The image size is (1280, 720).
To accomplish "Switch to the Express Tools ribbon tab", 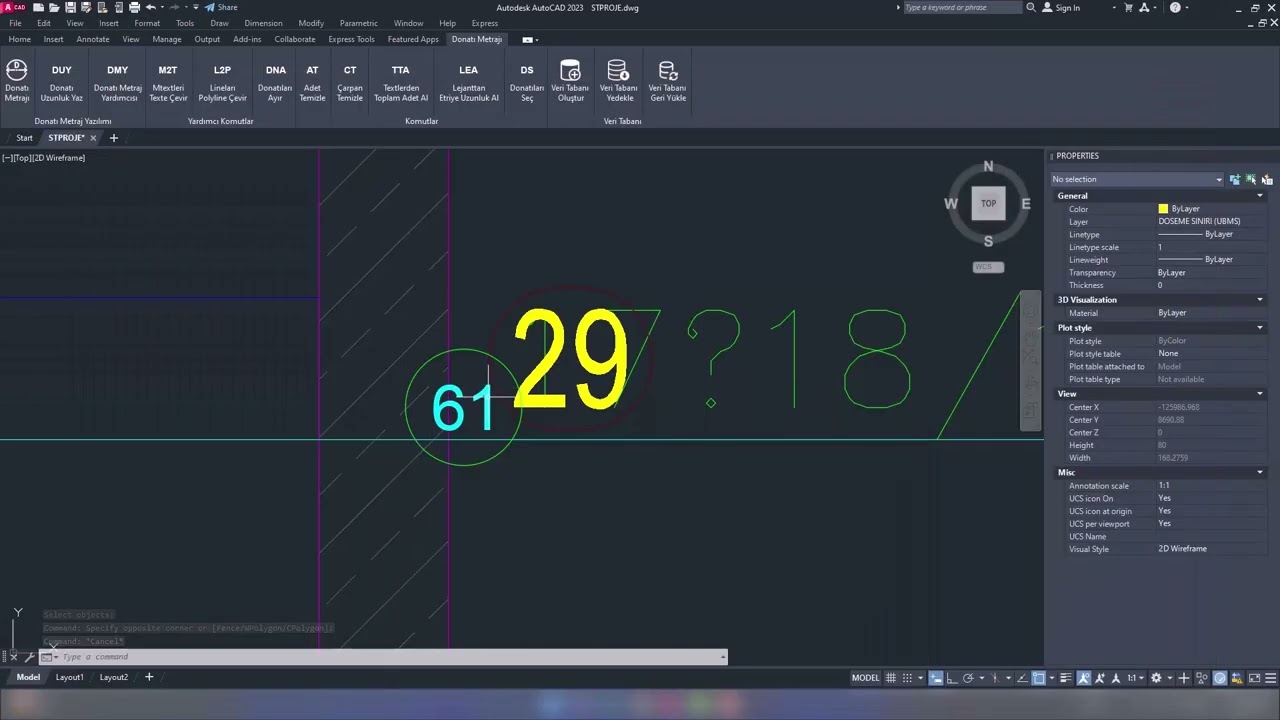I will (x=351, y=39).
